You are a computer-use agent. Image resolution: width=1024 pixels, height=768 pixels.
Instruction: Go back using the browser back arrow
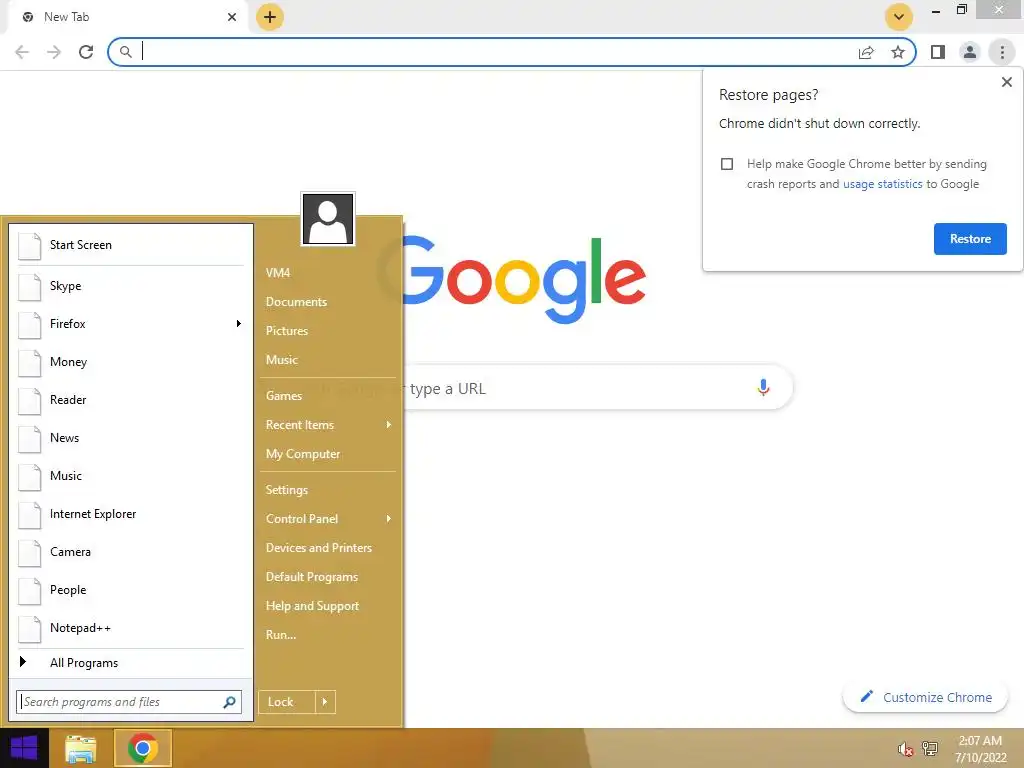(x=22, y=52)
